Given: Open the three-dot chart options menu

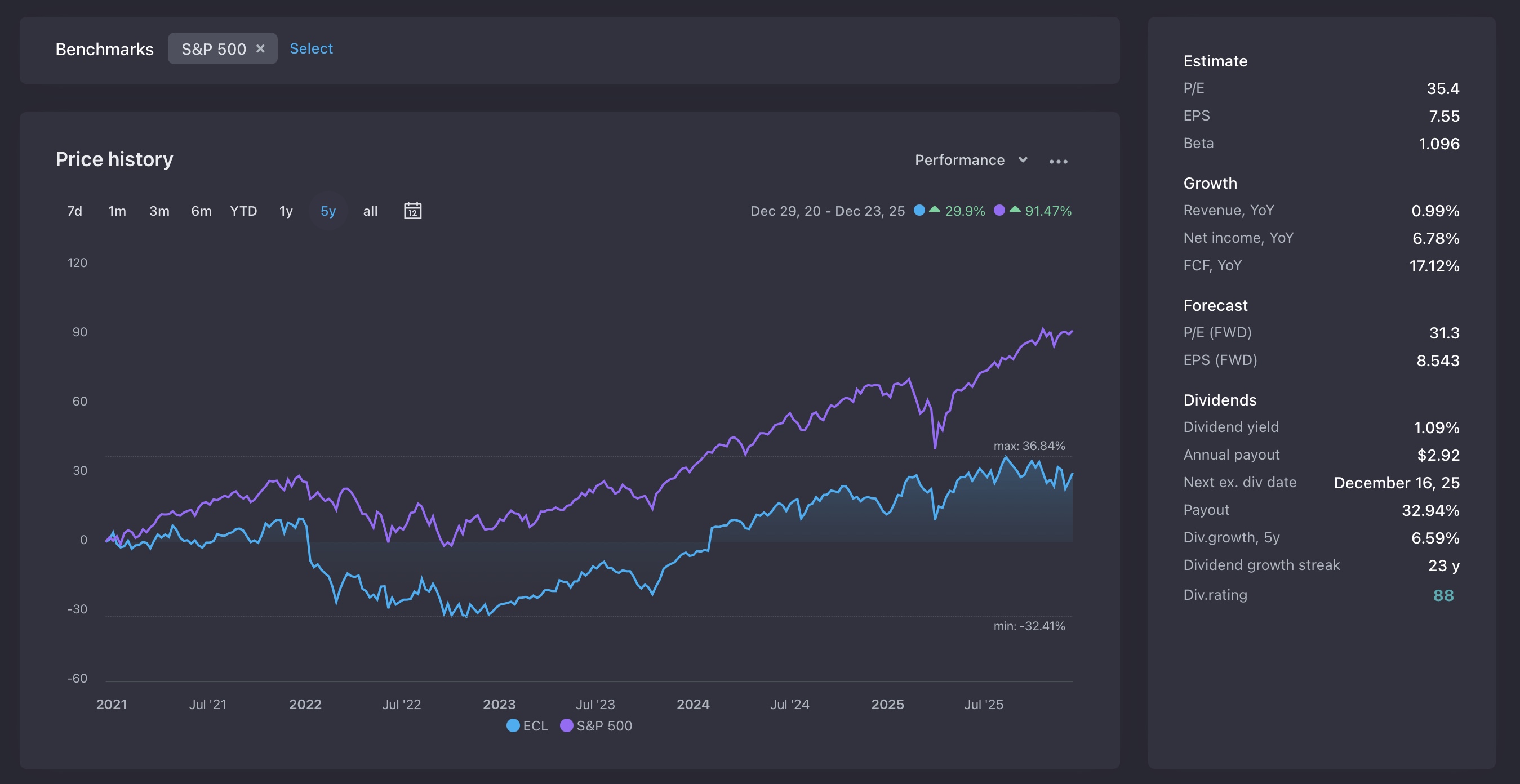Looking at the screenshot, I should click(1058, 161).
